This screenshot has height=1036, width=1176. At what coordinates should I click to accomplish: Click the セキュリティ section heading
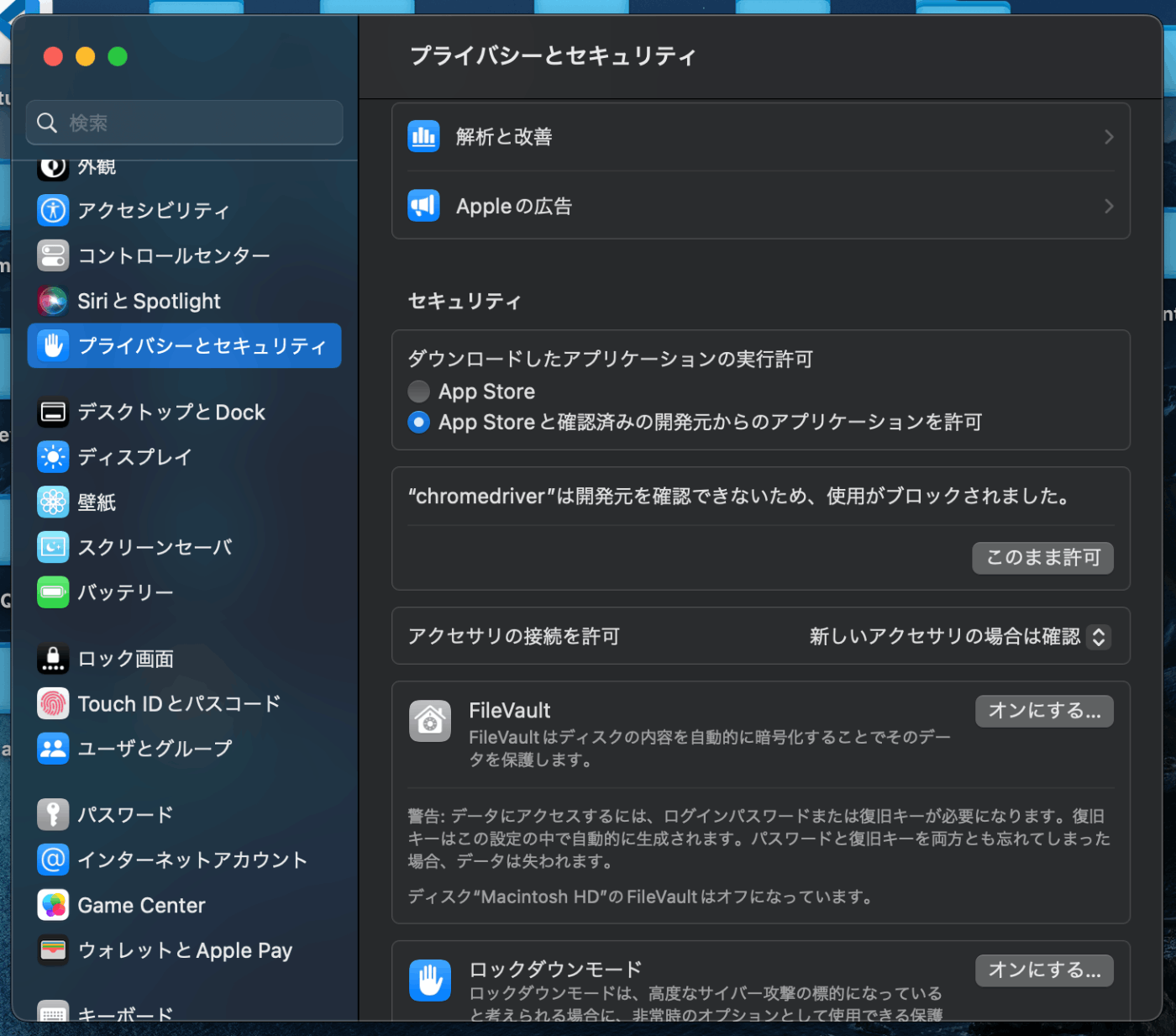pyautogui.click(x=465, y=301)
